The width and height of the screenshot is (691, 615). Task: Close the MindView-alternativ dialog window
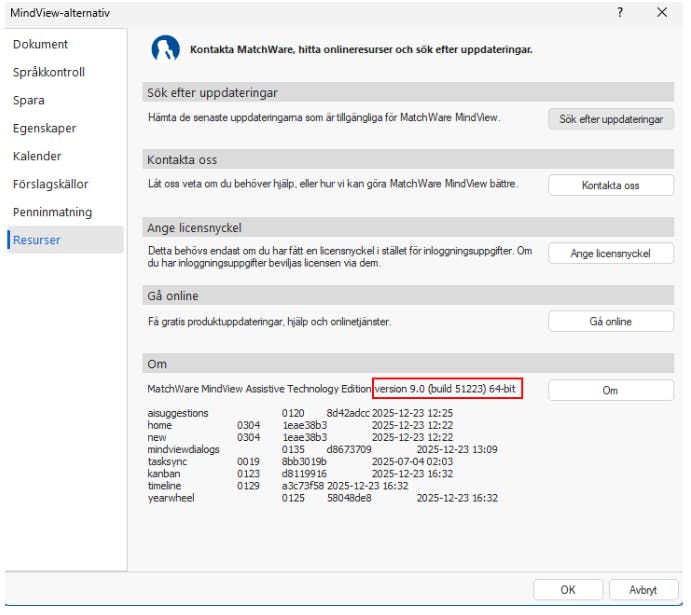point(662,13)
